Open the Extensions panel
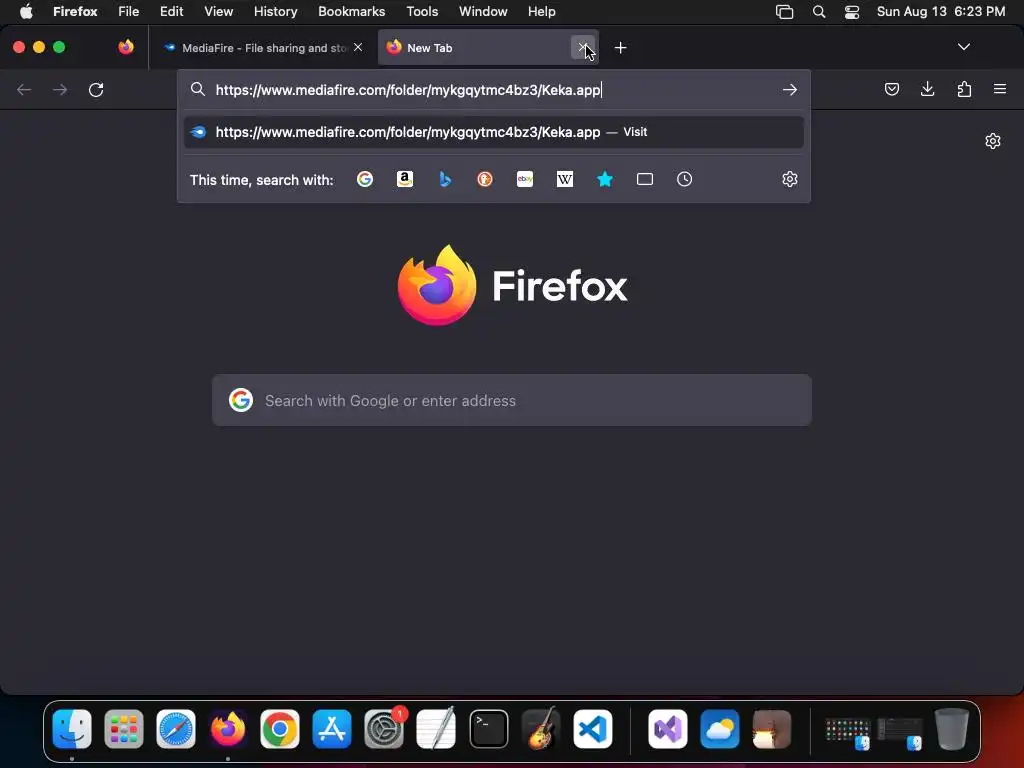The height and width of the screenshot is (768, 1024). click(x=964, y=89)
